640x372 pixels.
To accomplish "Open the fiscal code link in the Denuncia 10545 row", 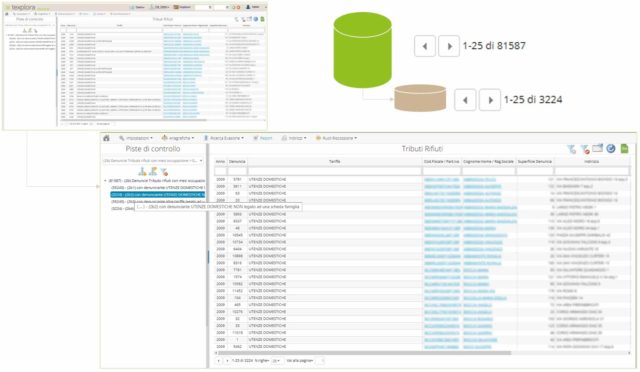I will [442, 235].
